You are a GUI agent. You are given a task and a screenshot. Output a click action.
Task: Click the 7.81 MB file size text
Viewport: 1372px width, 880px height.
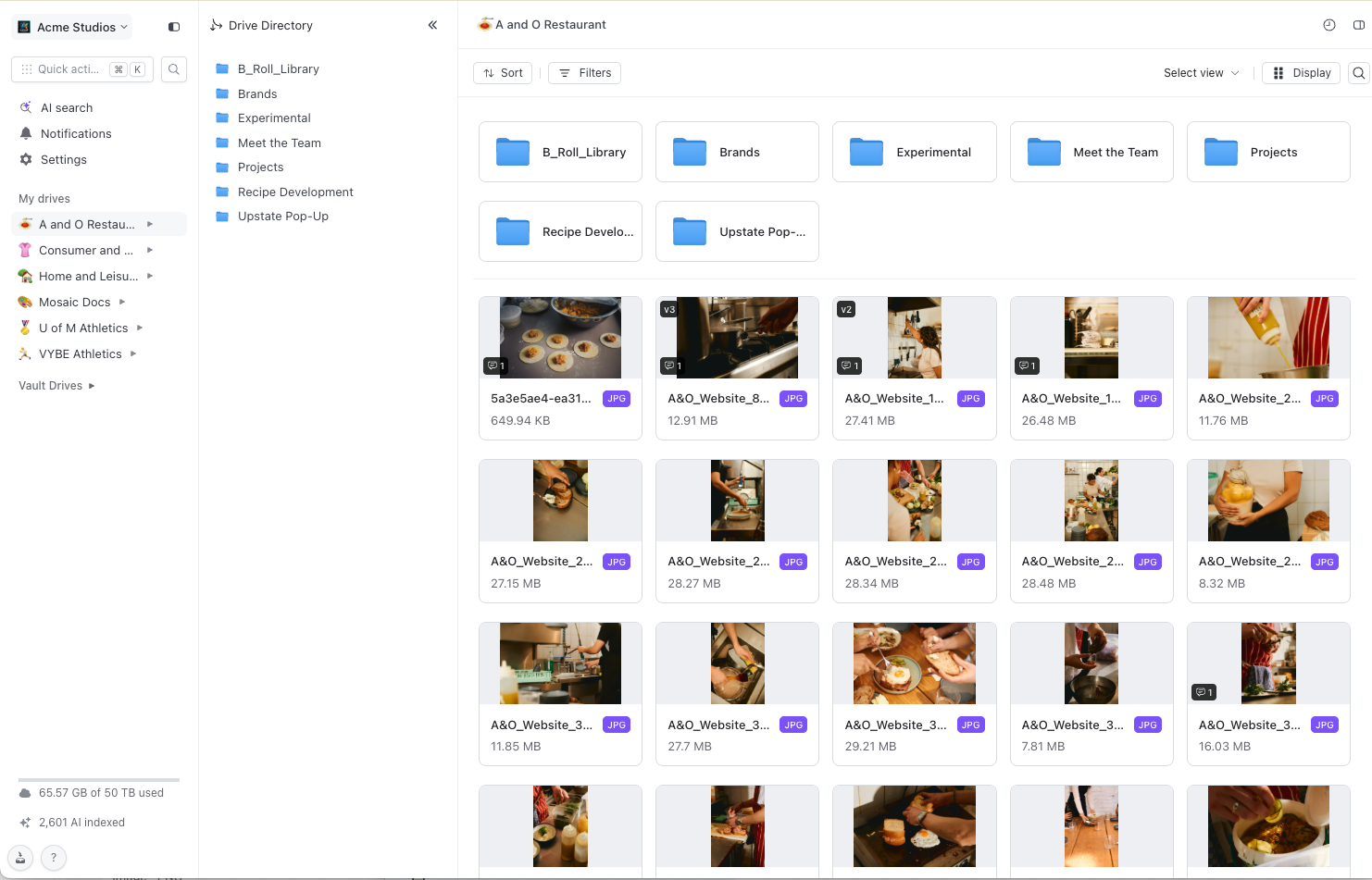tap(1043, 747)
